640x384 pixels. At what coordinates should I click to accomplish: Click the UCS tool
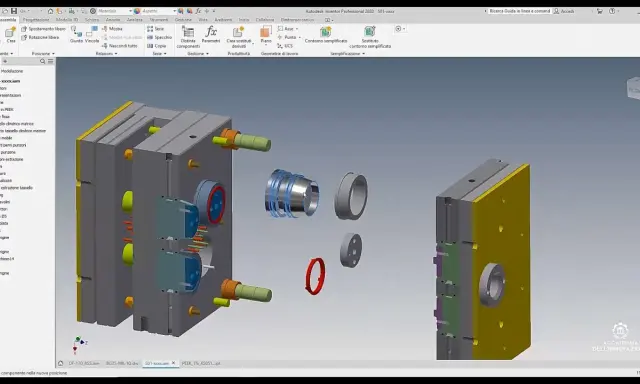pyautogui.click(x=285, y=46)
